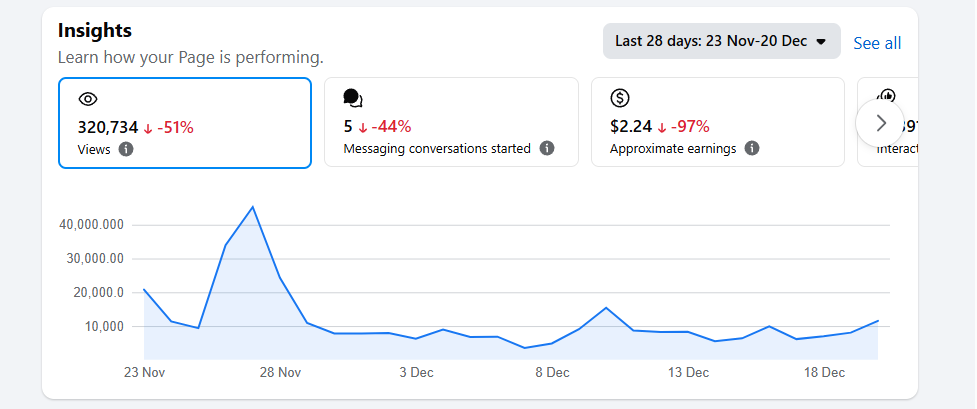The height and width of the screenshot is (409, 977).
Task: Select the Views metric card
Action: pyautogui.click(x=185, y=123)
